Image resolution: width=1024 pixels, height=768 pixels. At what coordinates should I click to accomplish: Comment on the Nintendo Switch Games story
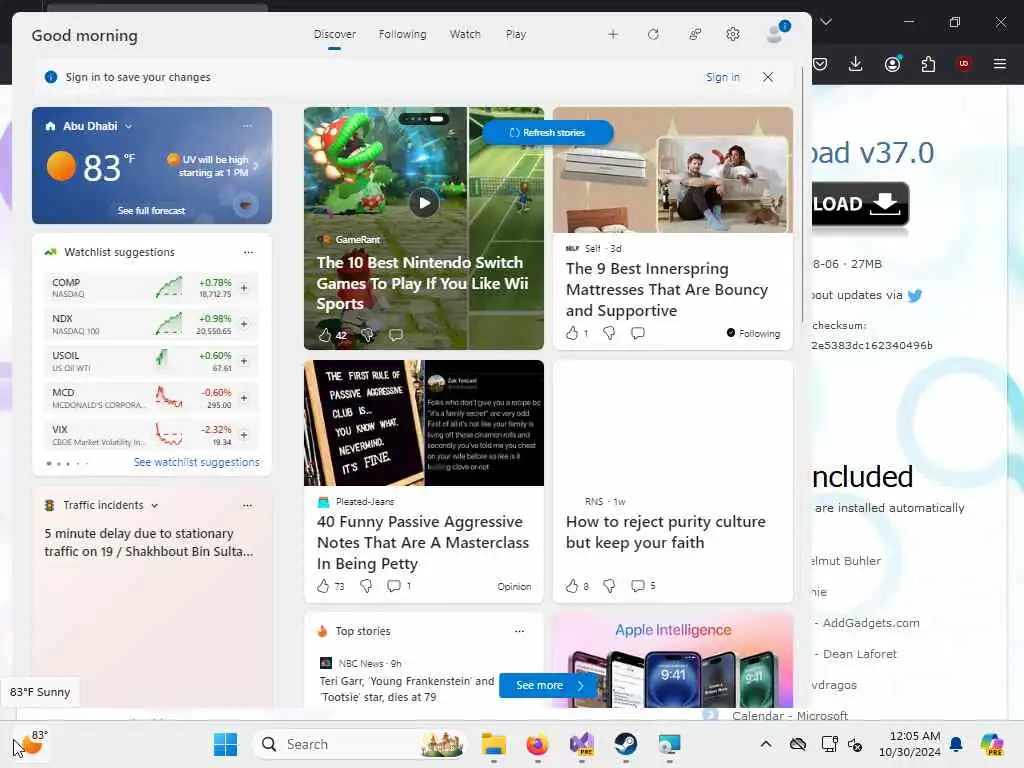396,335
